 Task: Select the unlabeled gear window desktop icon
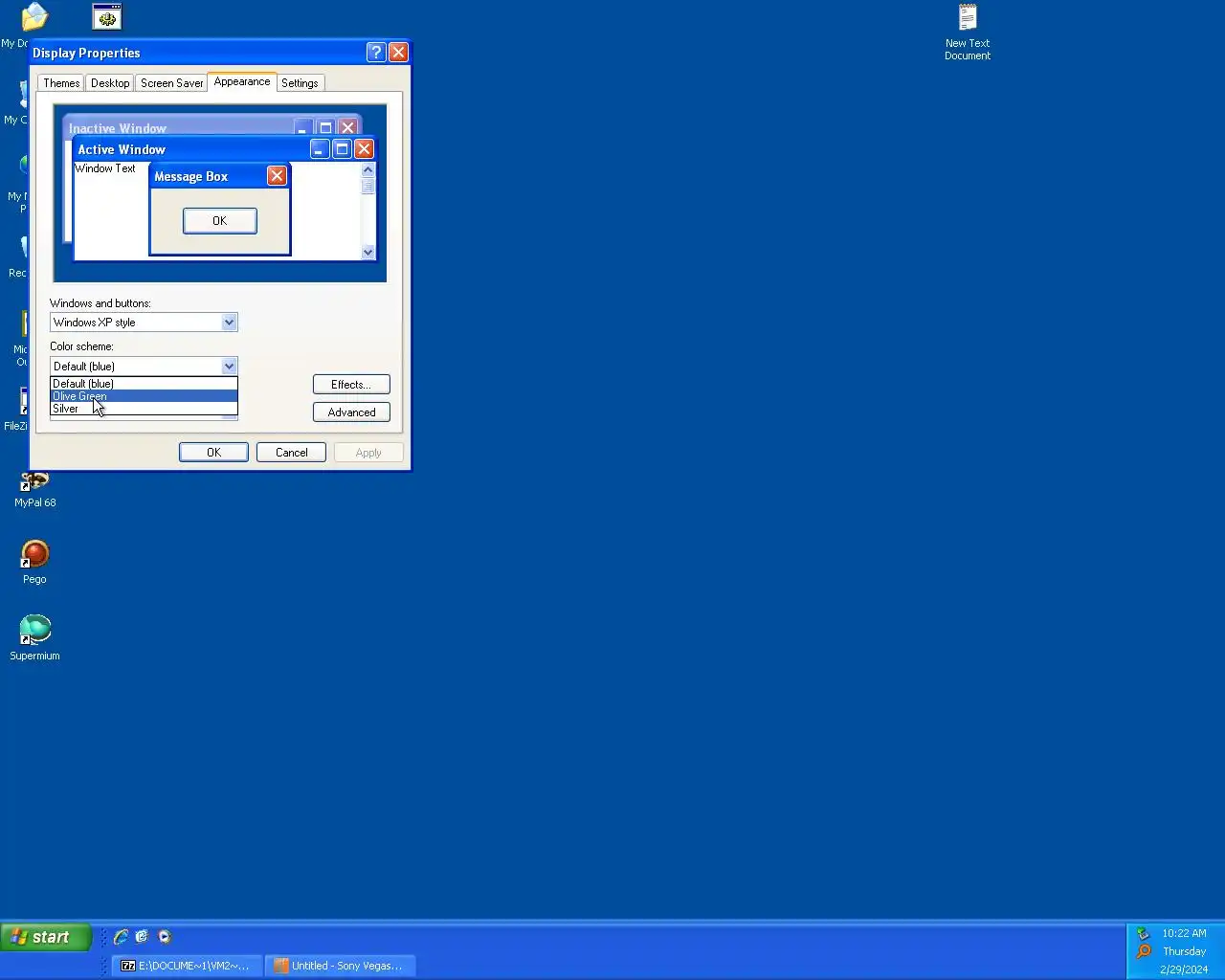(107, 17)
